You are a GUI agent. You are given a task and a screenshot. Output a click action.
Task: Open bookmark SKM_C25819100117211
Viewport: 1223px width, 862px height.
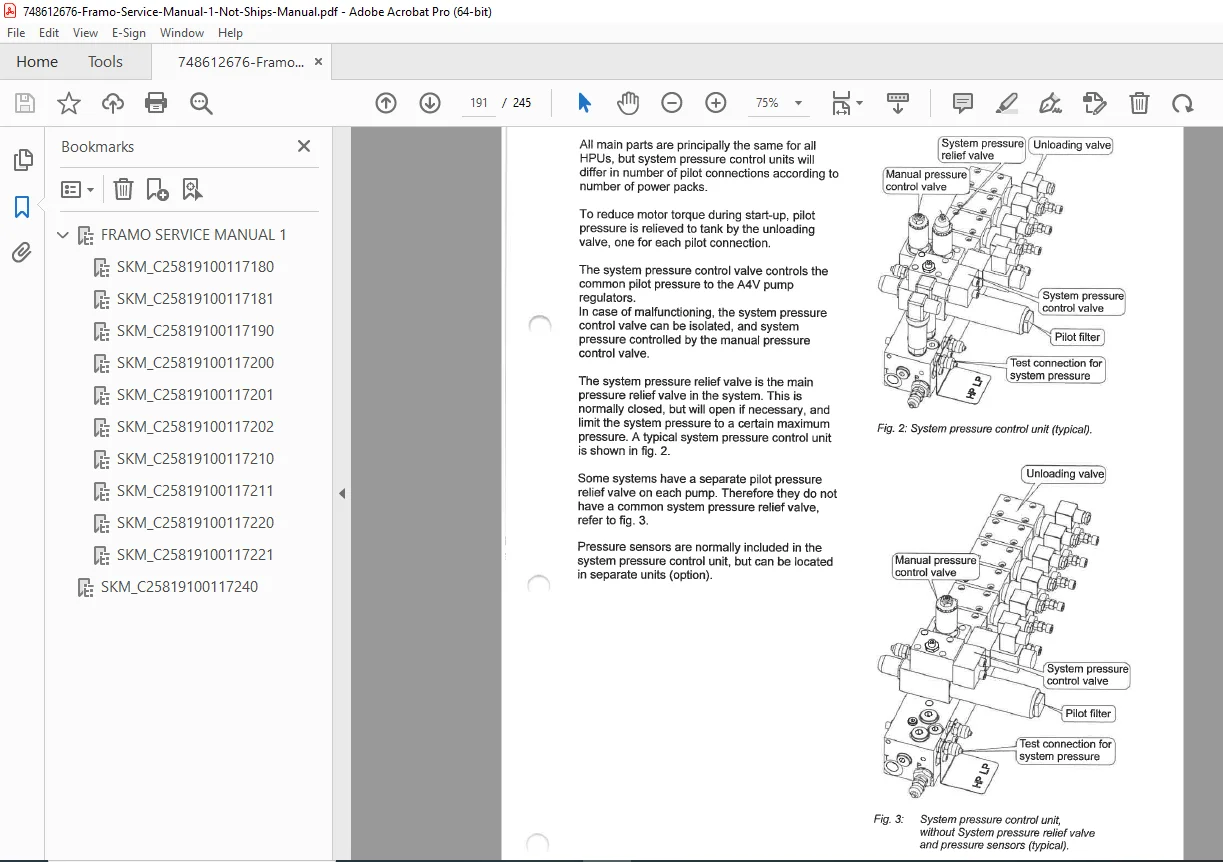coord(195,491)
